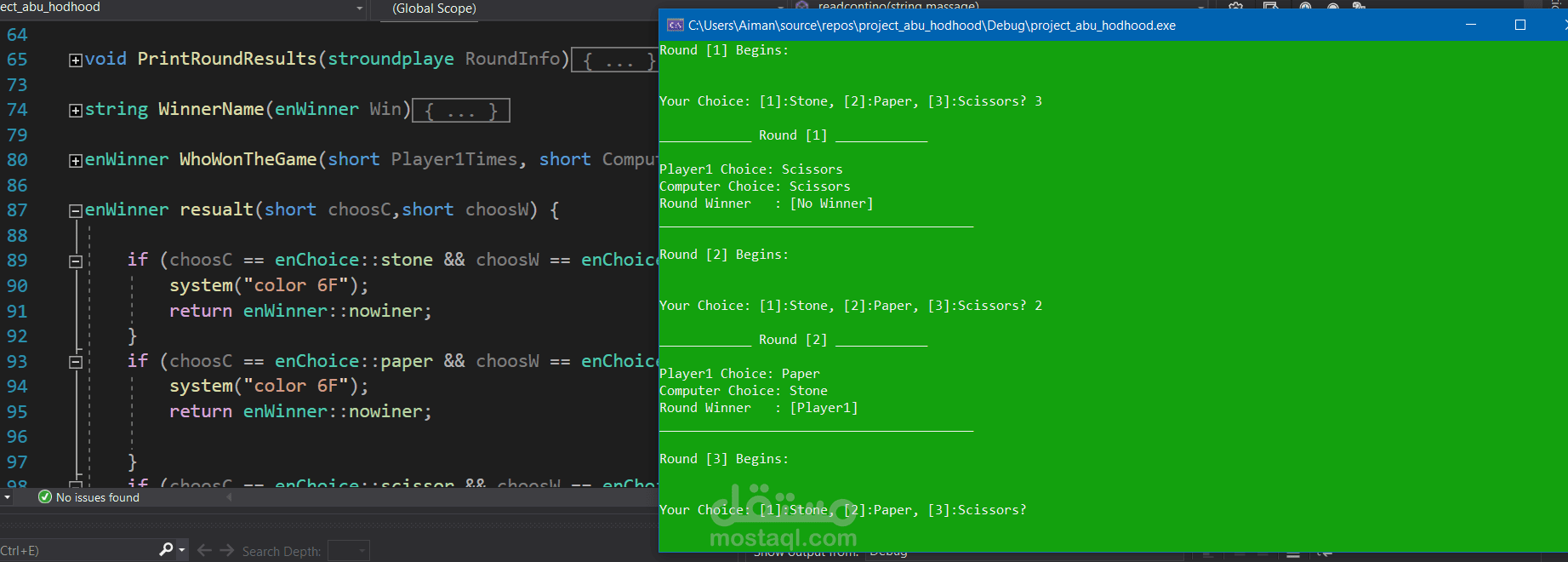Viewport: 1568px width, 562px height.
Task: Click the WinnerName function name
Action: [211, 109]
